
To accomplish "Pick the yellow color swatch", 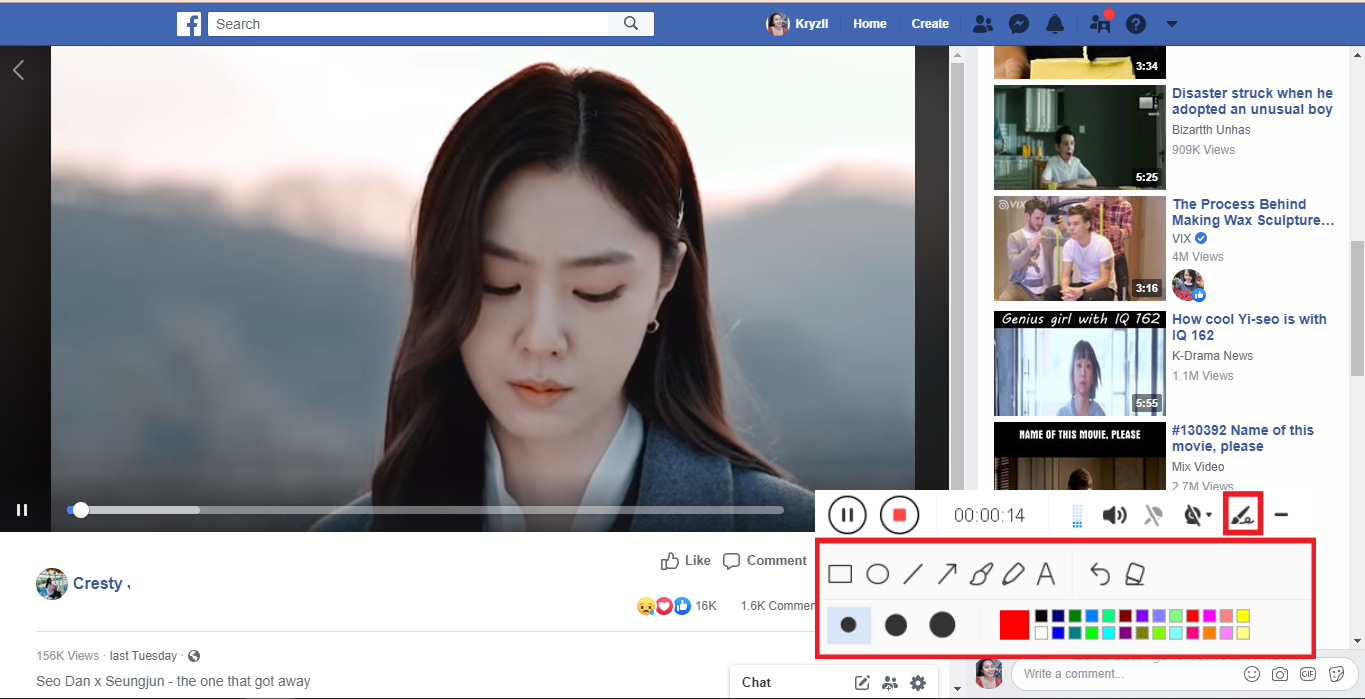I will click(1242, 616).
